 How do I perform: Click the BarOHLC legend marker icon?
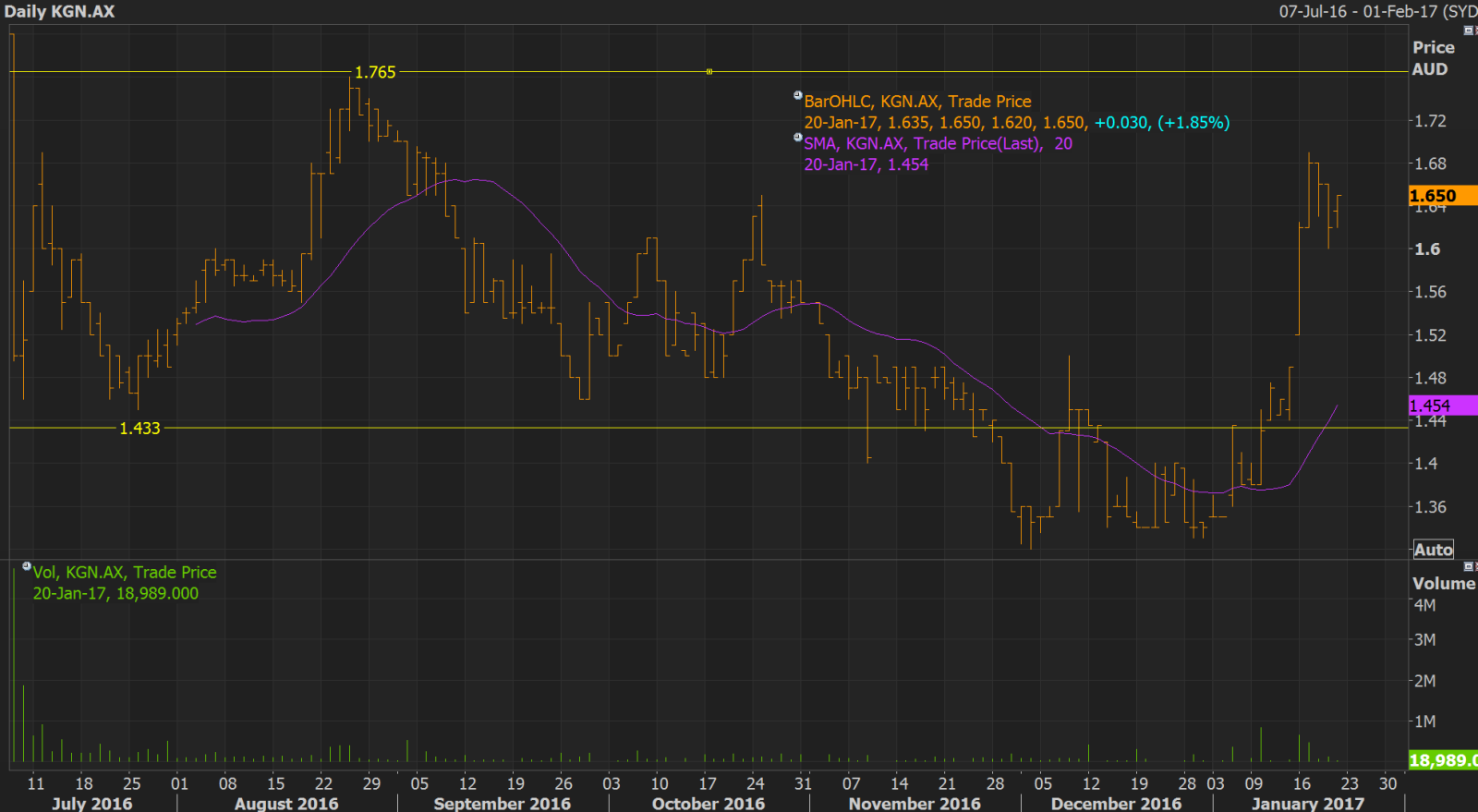click(x=798, y=95)
